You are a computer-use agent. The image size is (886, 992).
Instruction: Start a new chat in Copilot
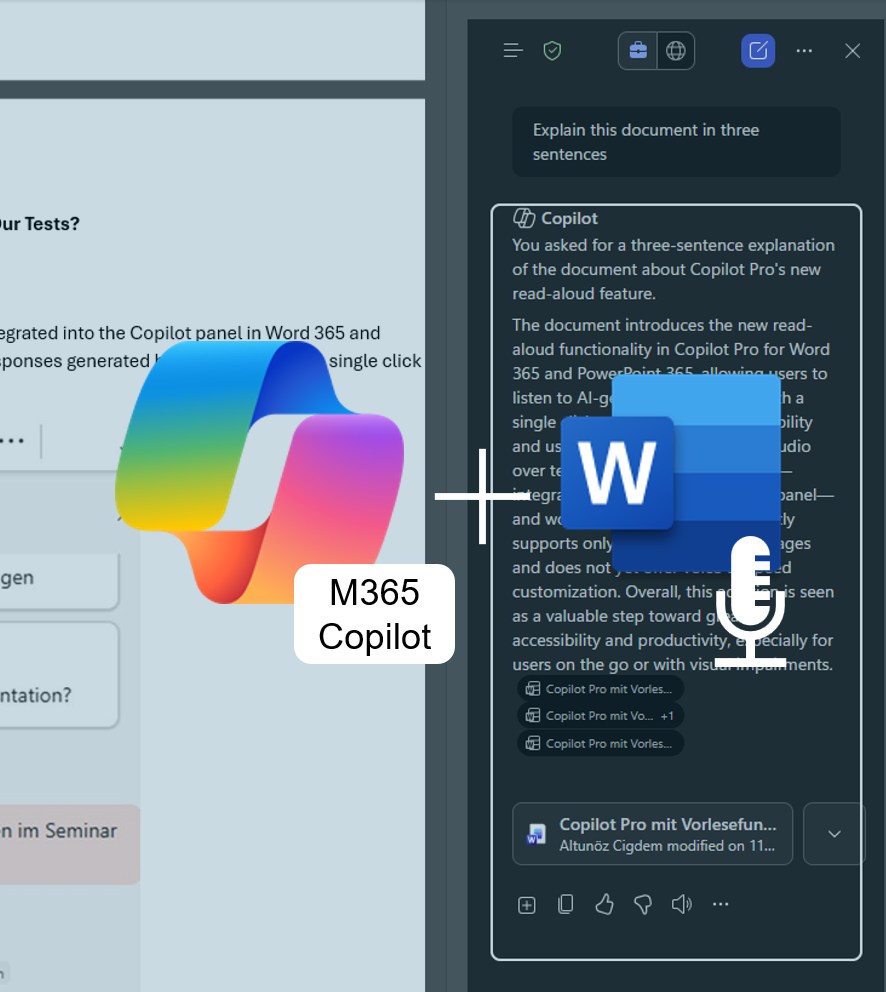click(758, 51)
